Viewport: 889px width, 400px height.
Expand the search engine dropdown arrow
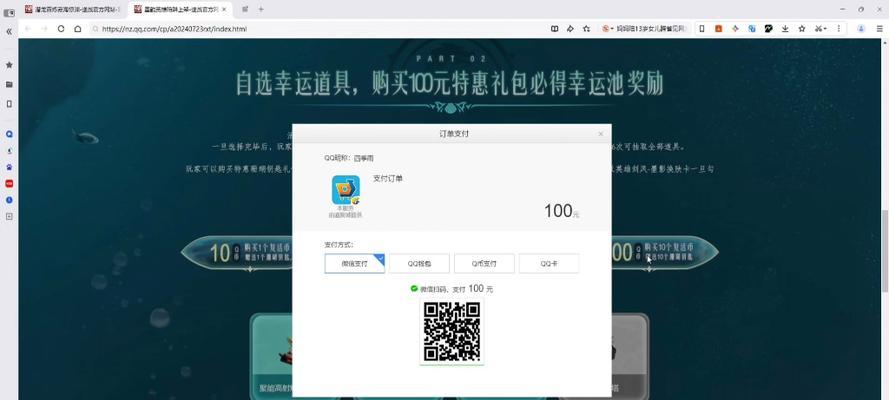(612, 28)
